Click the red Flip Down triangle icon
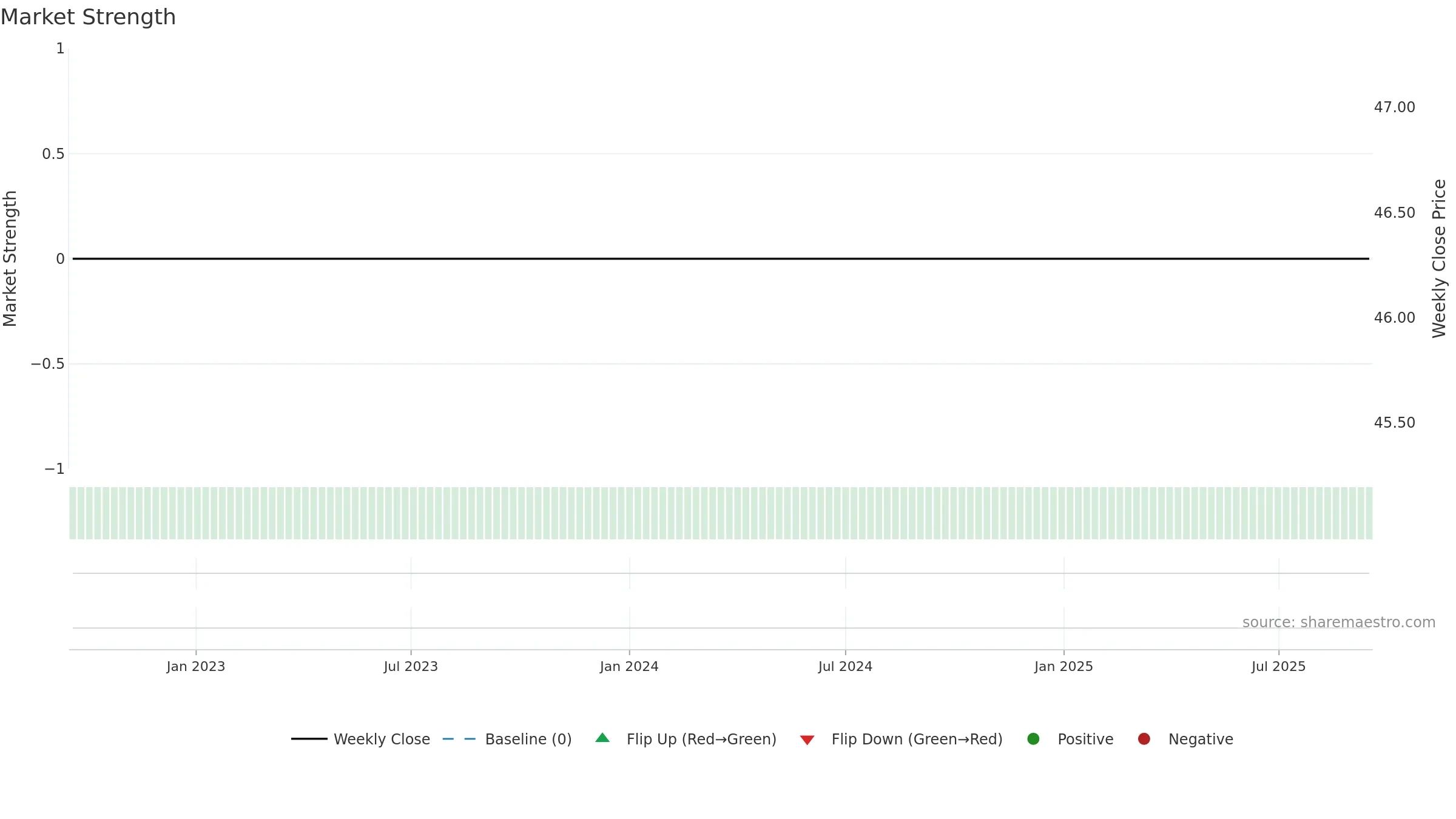 pos(807,740)
